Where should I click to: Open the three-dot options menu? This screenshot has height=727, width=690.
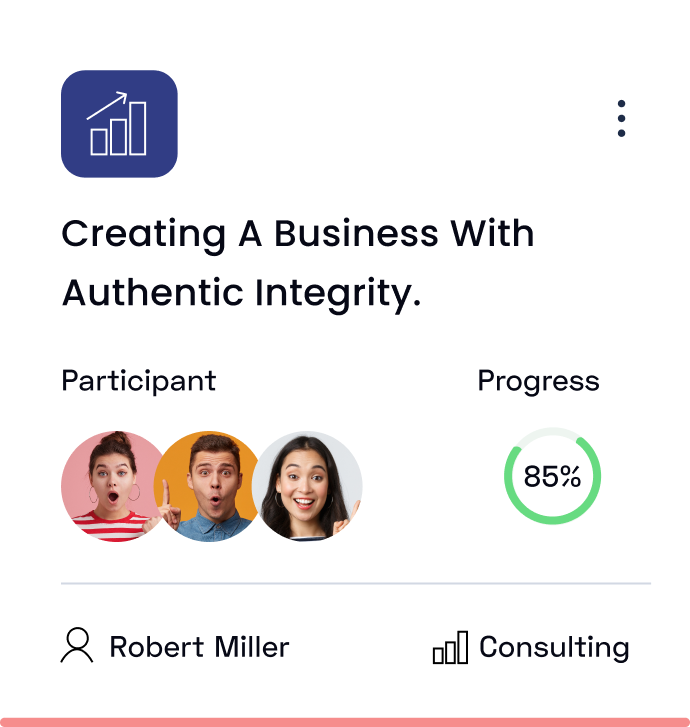coord(621,119)
